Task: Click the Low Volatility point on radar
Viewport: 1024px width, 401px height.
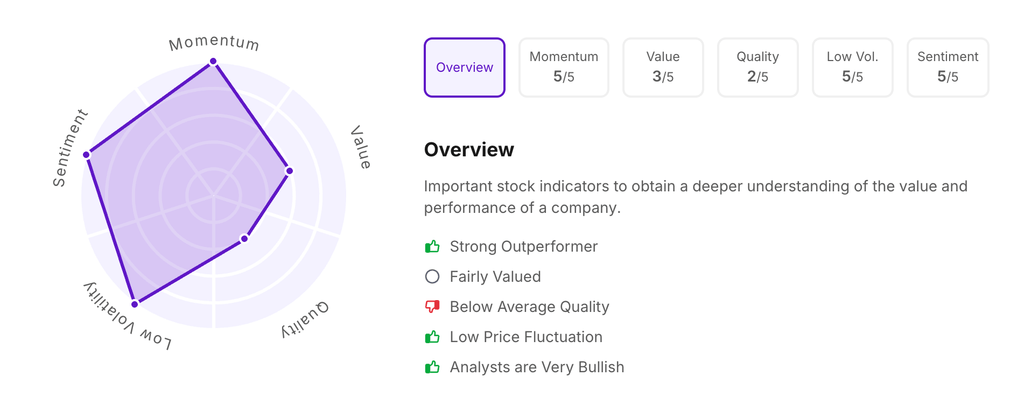Action: (x=135, y=302)
